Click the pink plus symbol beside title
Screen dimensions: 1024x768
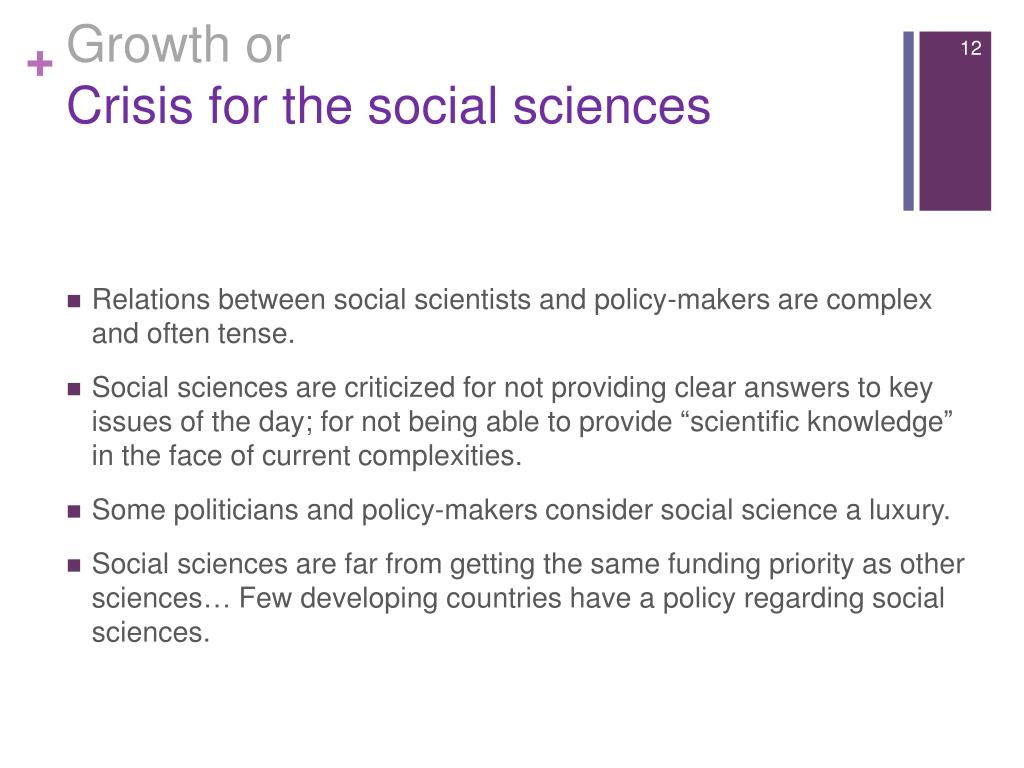coord(40,64)
